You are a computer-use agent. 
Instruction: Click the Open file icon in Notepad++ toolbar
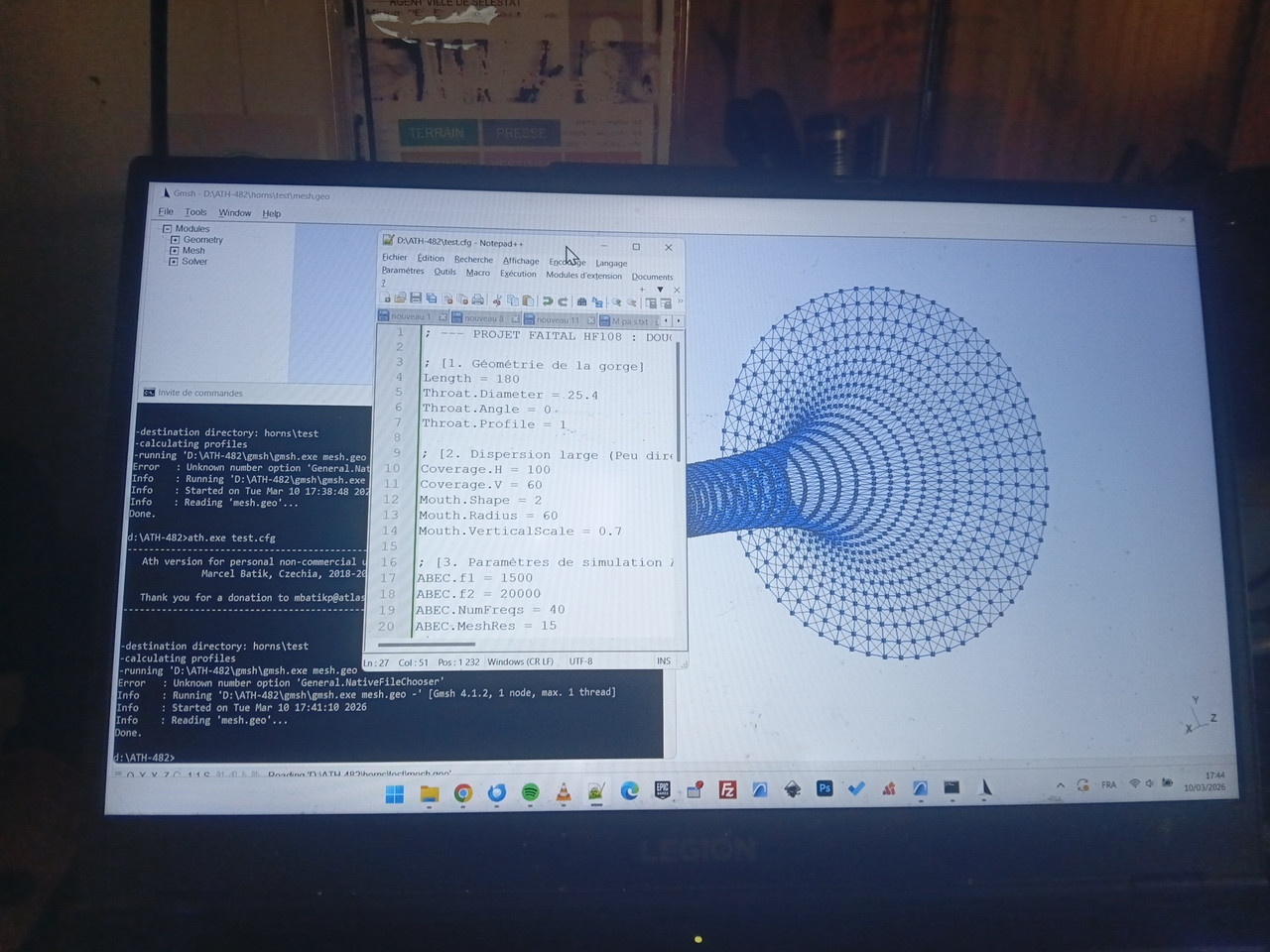pyautogui.click(x=401, y=298)
